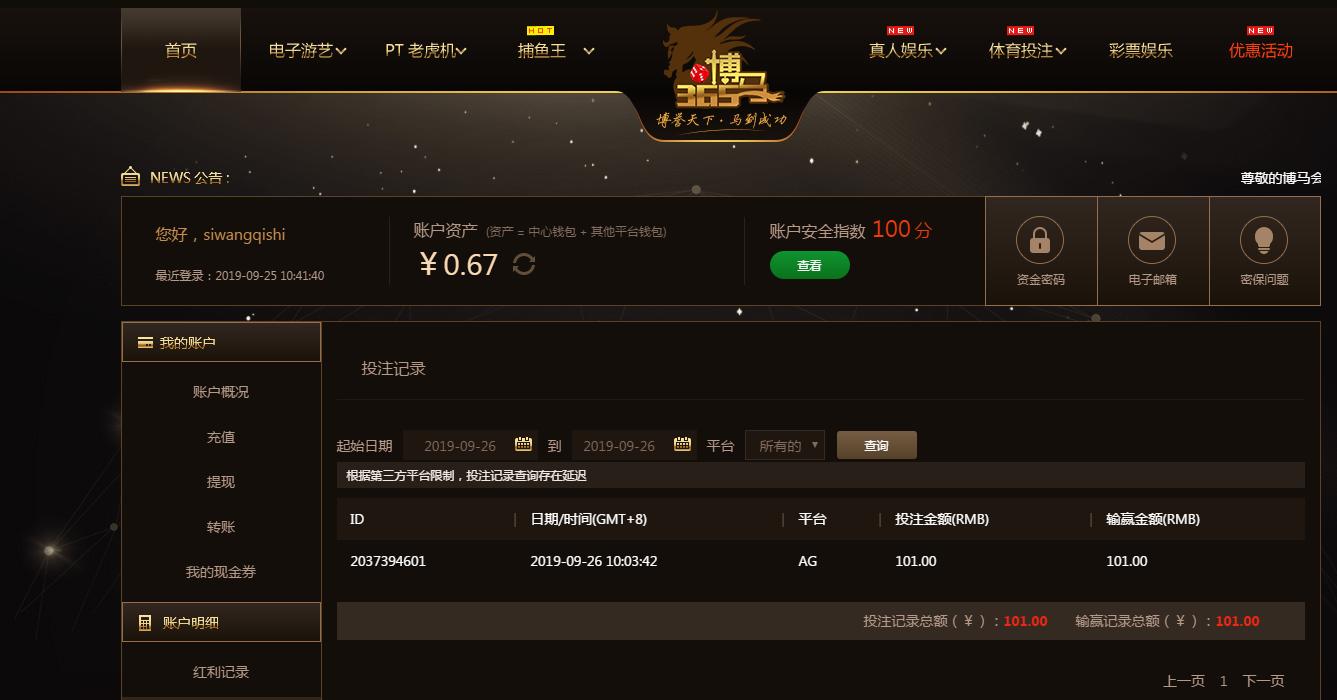Expand the 电子游艺 menu
The height and width of the screenshot is (700, 1337).
click(x=307, y=50)
